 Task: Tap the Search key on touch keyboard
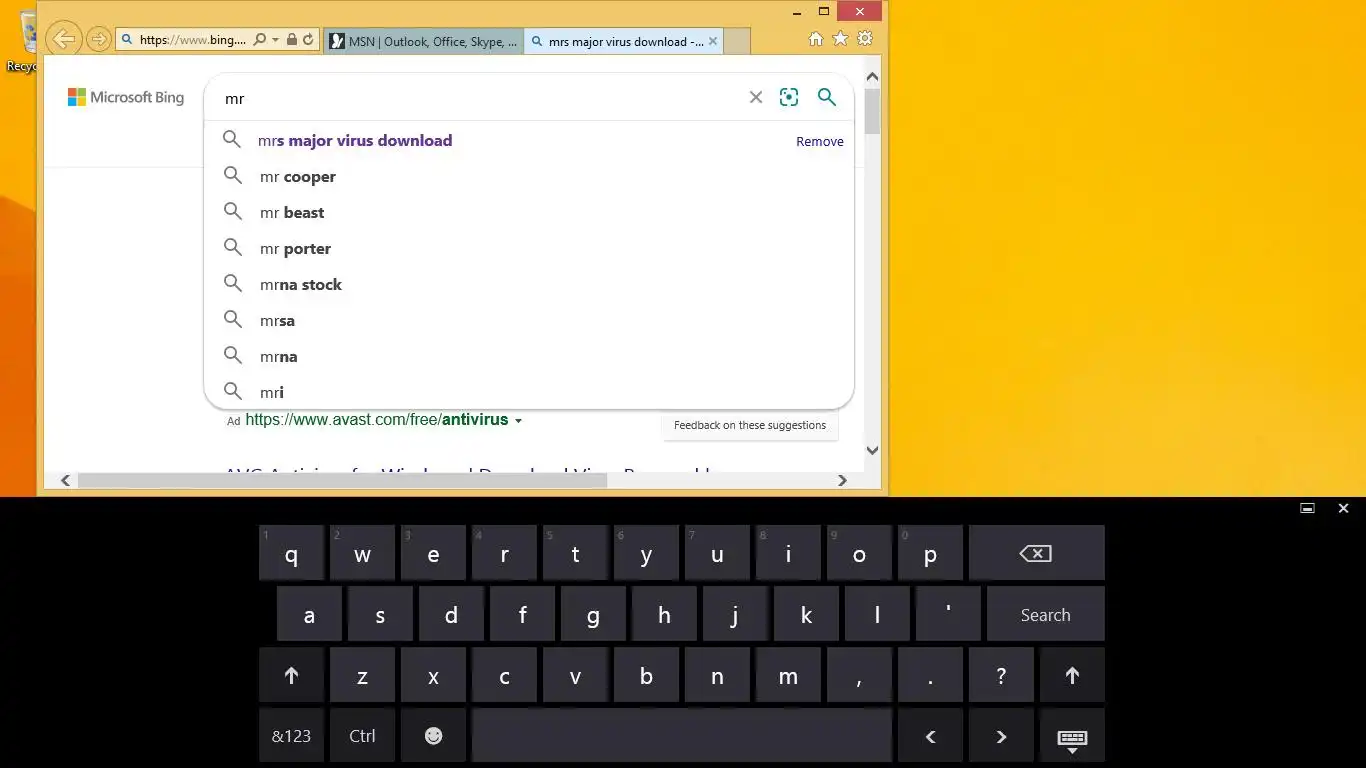(1046, 614)
